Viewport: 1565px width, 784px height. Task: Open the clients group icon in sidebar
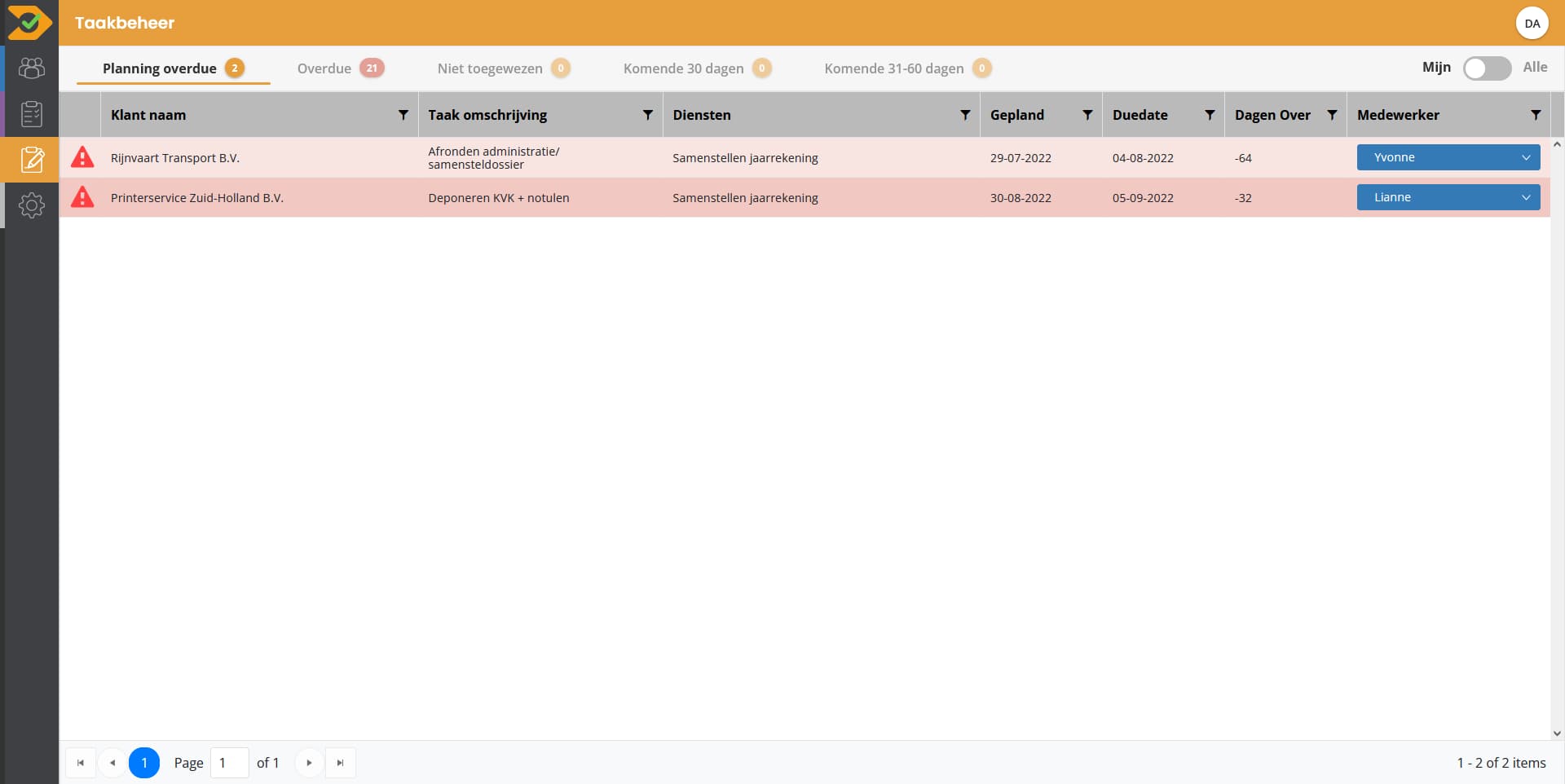(x=31, y=68)
